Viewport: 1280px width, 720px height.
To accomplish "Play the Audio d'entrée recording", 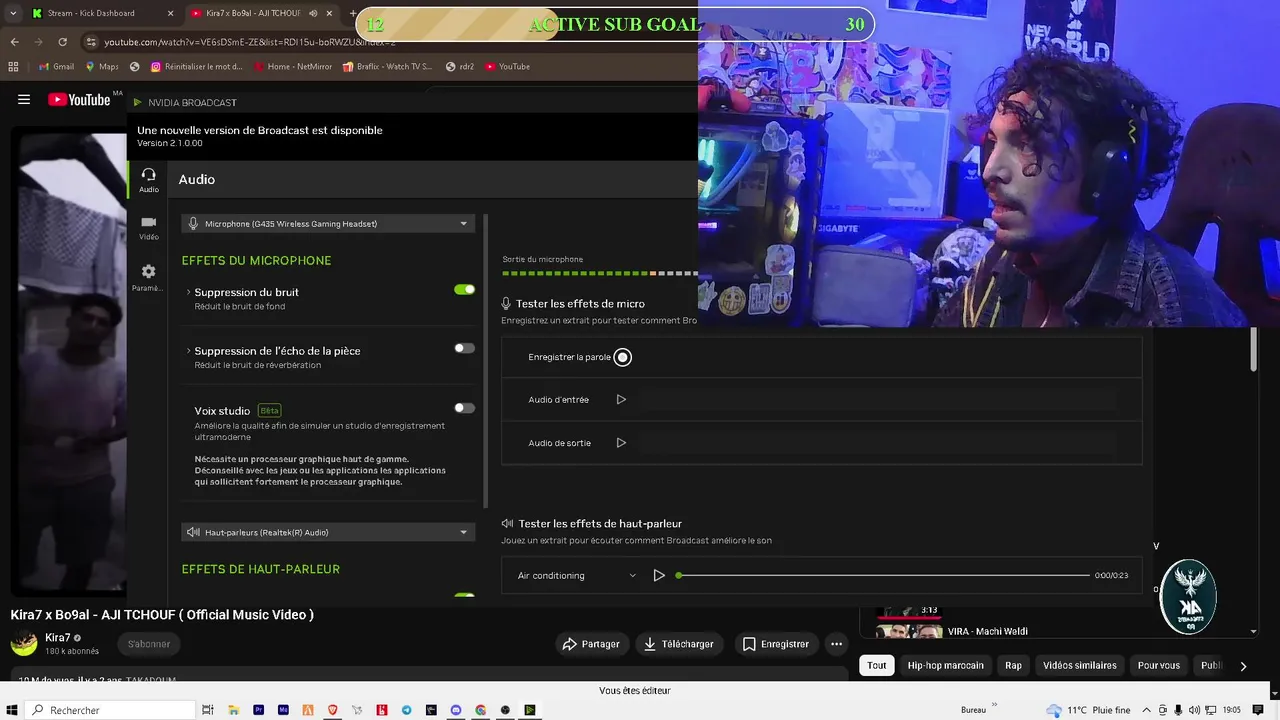I will 621,400.
